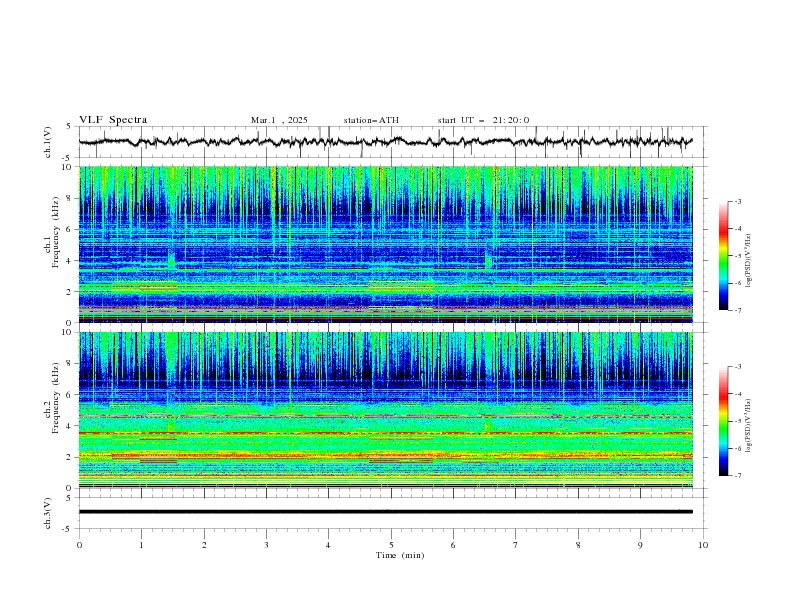The width and height of the screenshot is (792, 612).
Task: Click the flat black ch.3 voltage trace
Action: point(385,512)
